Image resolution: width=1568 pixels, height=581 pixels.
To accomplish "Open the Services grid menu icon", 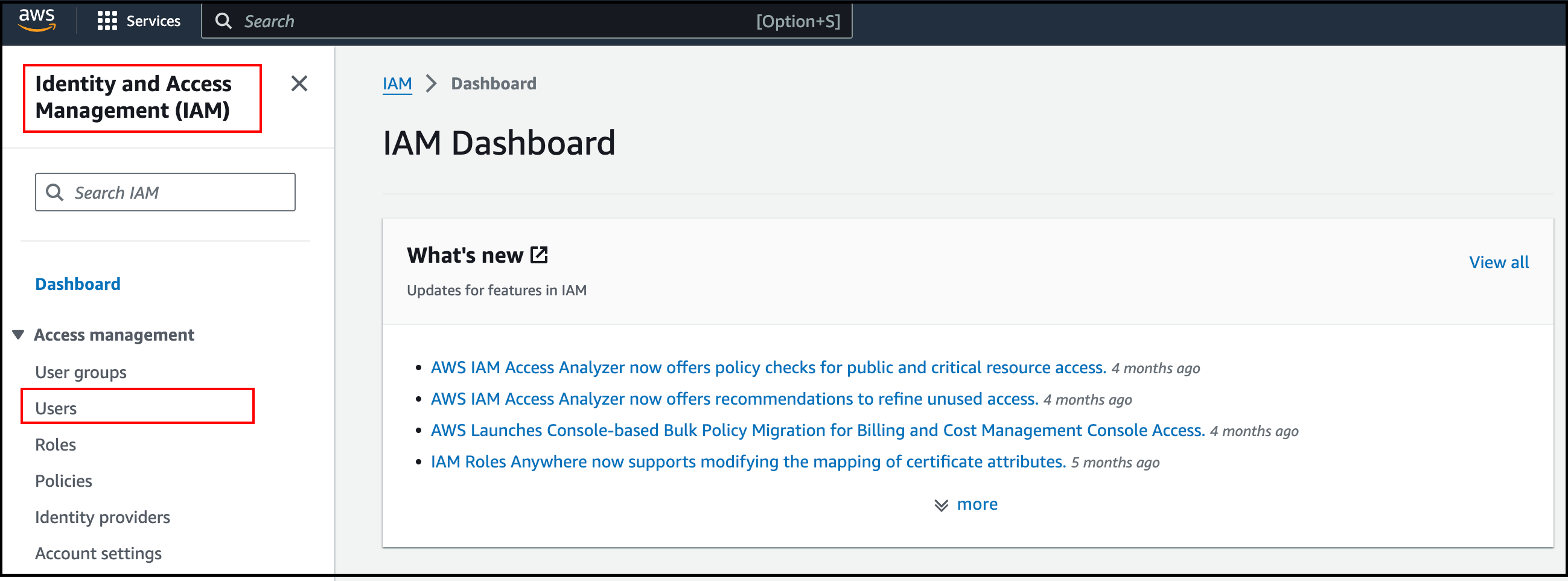I will [x=107, y=21].
